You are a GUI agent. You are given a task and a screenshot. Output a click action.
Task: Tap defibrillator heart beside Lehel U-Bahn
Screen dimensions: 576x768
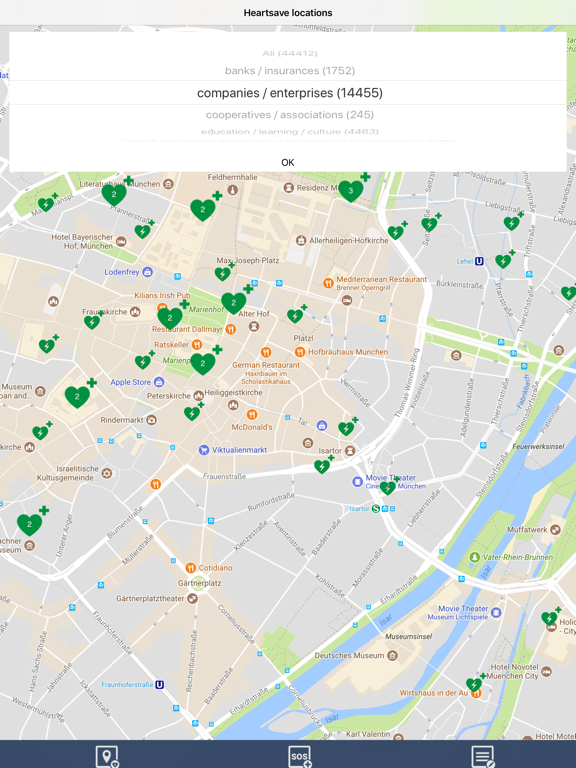503,262
